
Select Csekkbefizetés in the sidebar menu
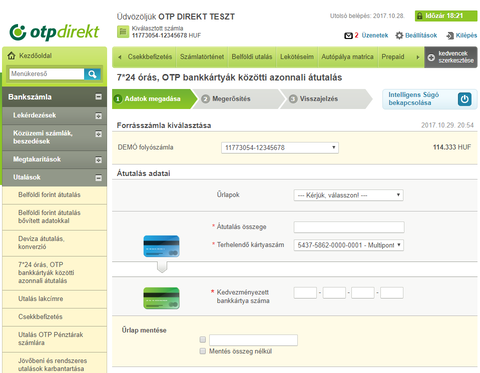click(54, 317)
